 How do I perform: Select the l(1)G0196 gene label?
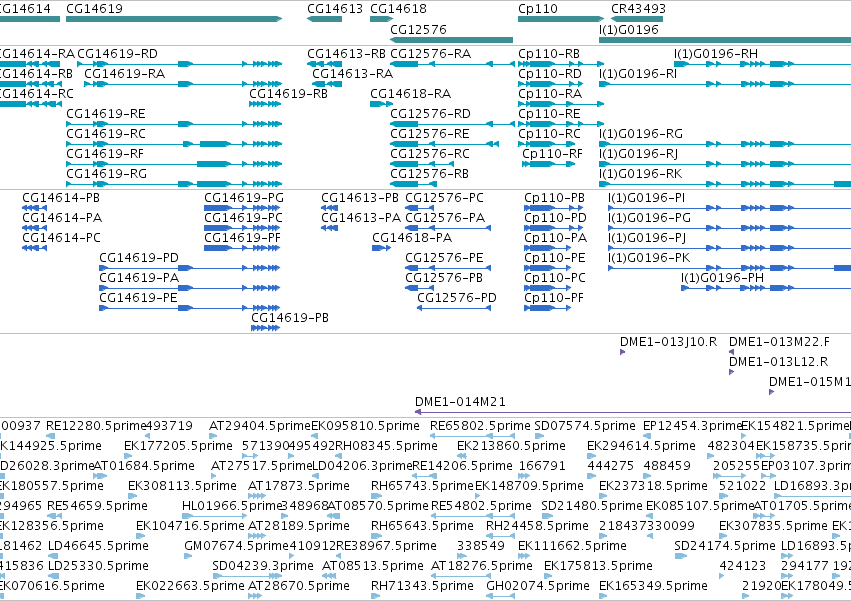click(x=628, y=29)
